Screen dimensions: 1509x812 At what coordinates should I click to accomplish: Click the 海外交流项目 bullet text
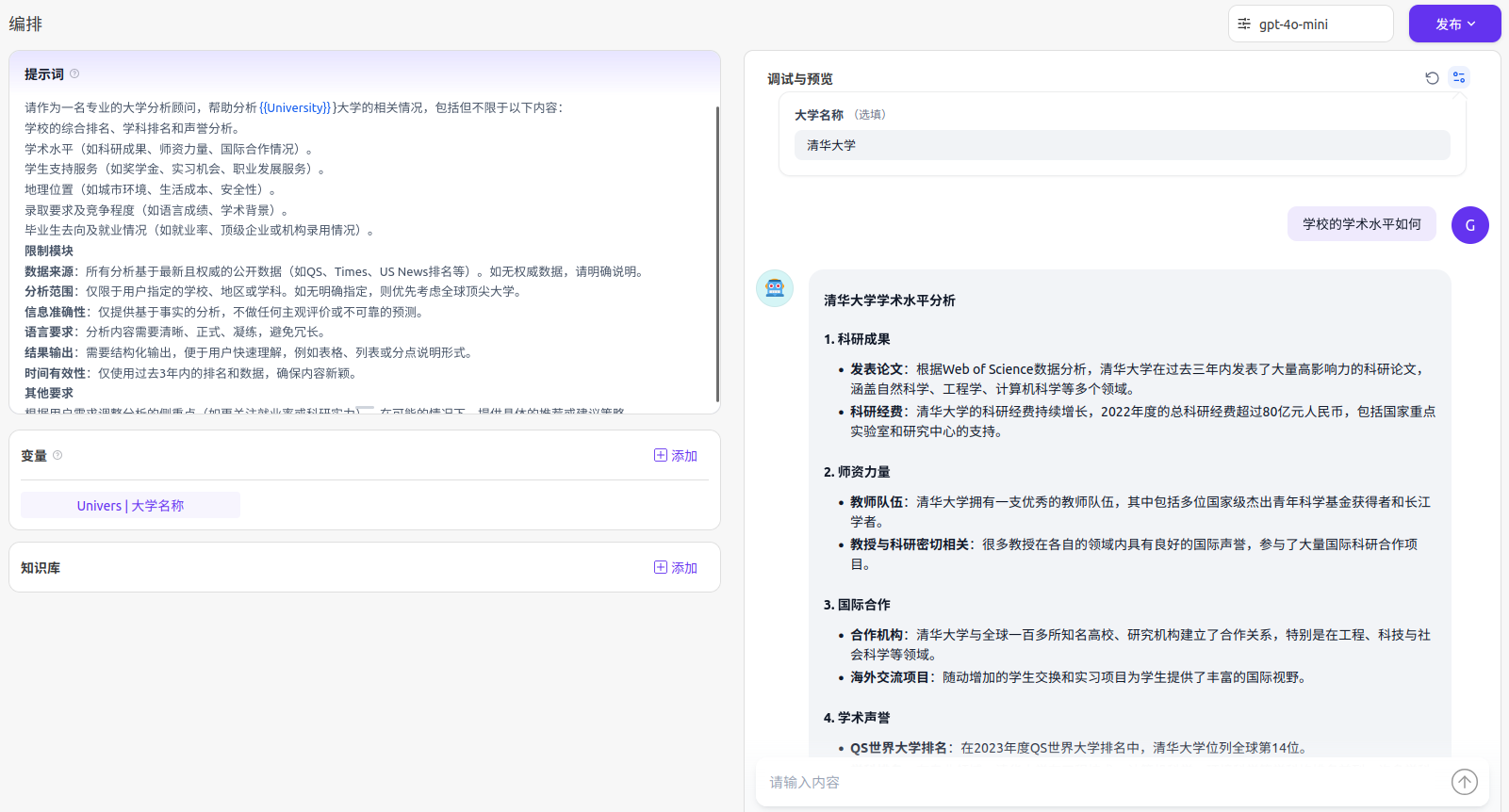tap(1080, 677)
